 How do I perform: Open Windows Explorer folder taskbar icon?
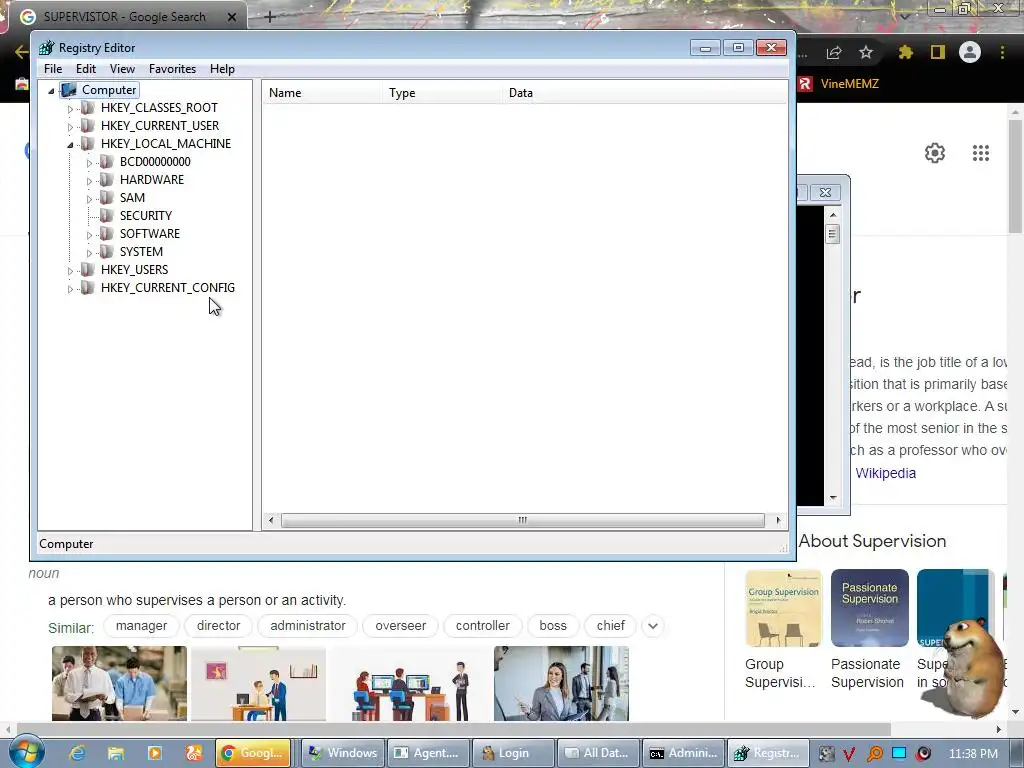[116, 753]
